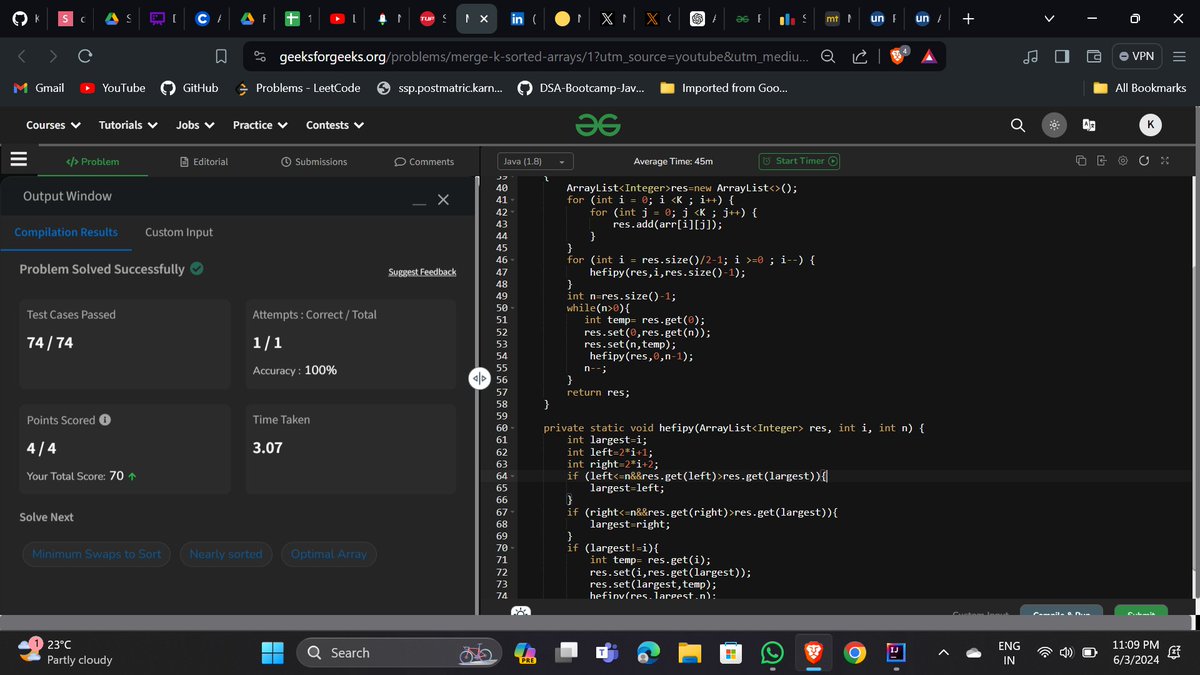
Task: Open the Brave Shields lion icon
Action: (897, 57)
